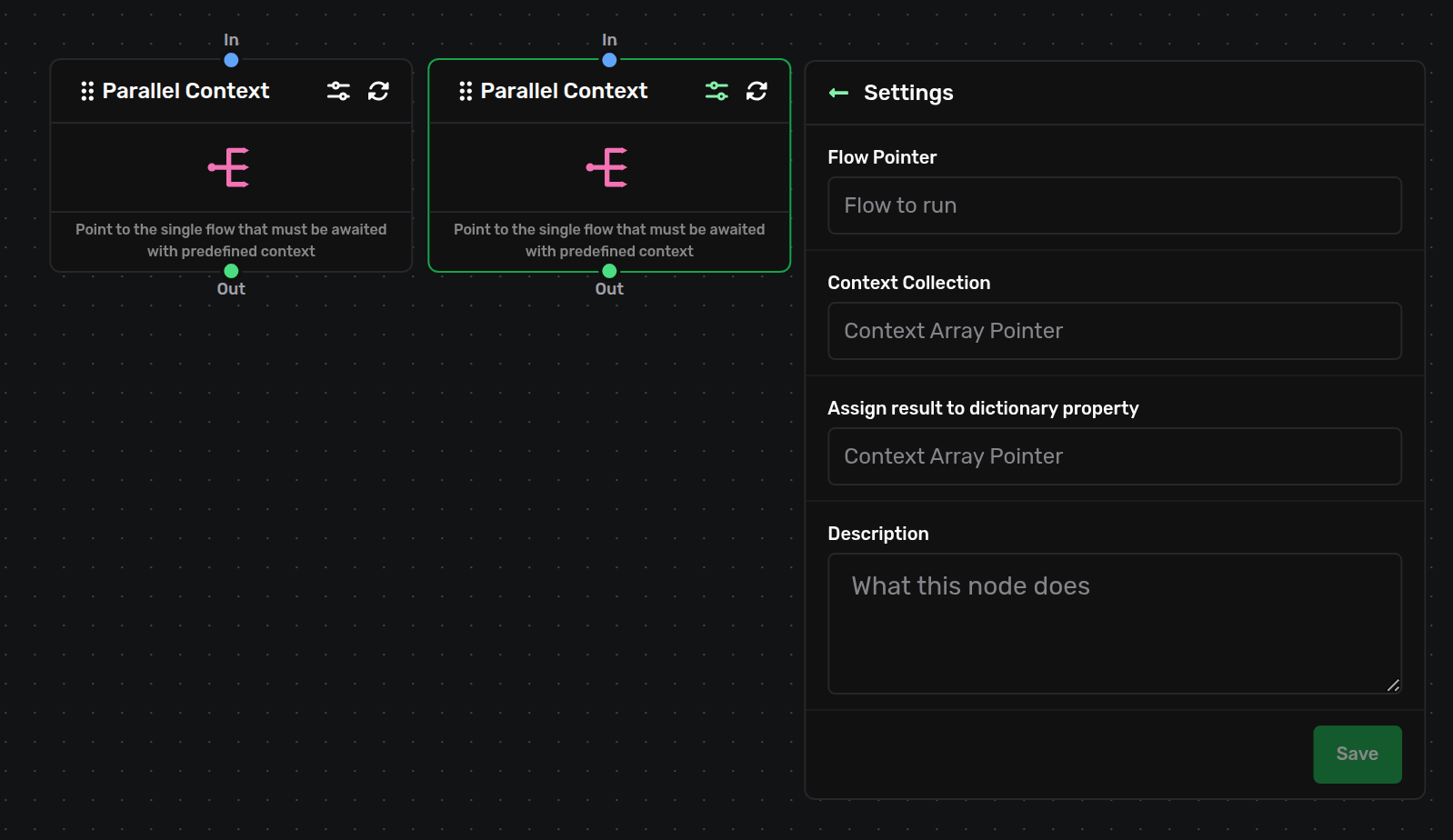The height and width of the screenshot is (840, 1453).
Task: Click the selected node's description text
Action: point(609,240)
